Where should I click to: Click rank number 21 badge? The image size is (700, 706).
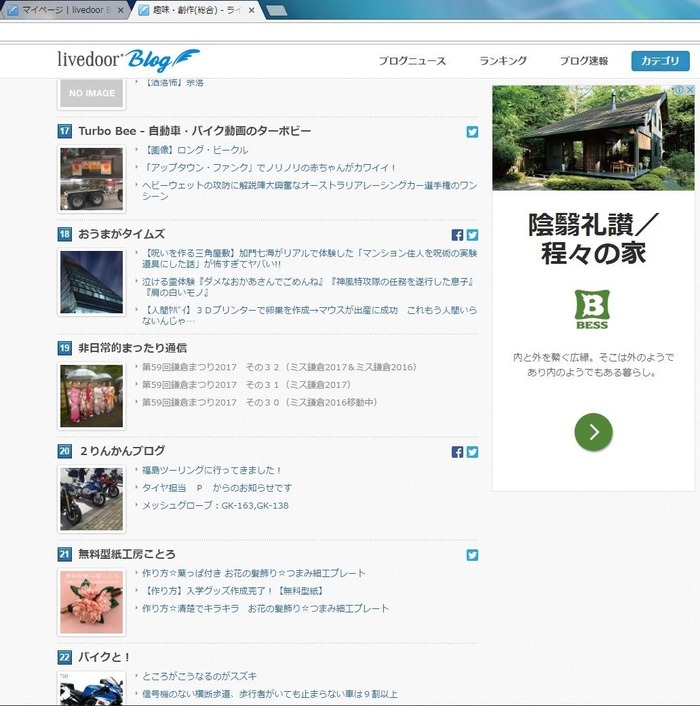tap(64, 554)
